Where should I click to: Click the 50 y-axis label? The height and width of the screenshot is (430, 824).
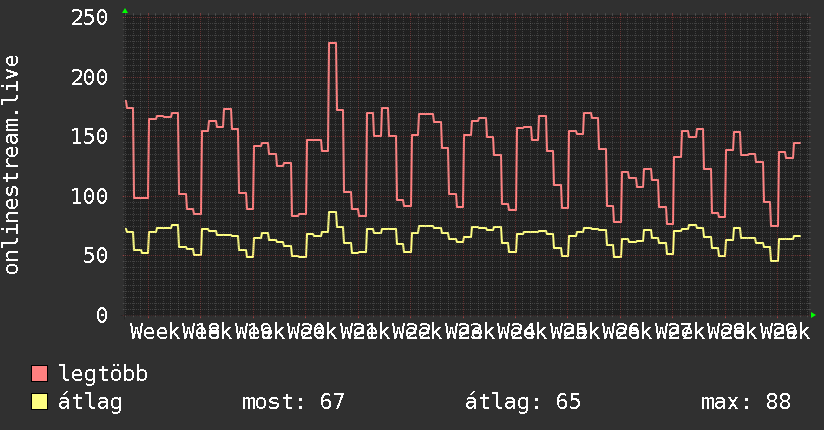(96, 256)
